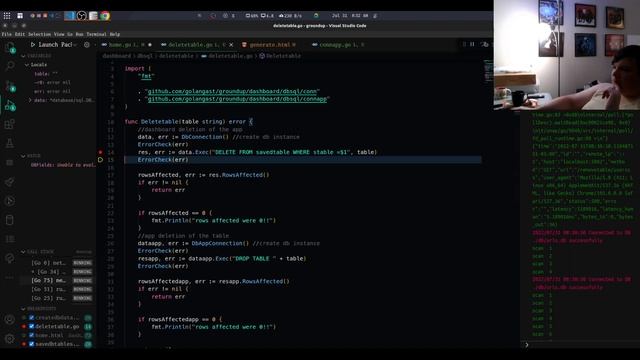This screenshot has width=640, height=360.
Task: Click the VS Code icon in dock
Action: tap(70, 16)
